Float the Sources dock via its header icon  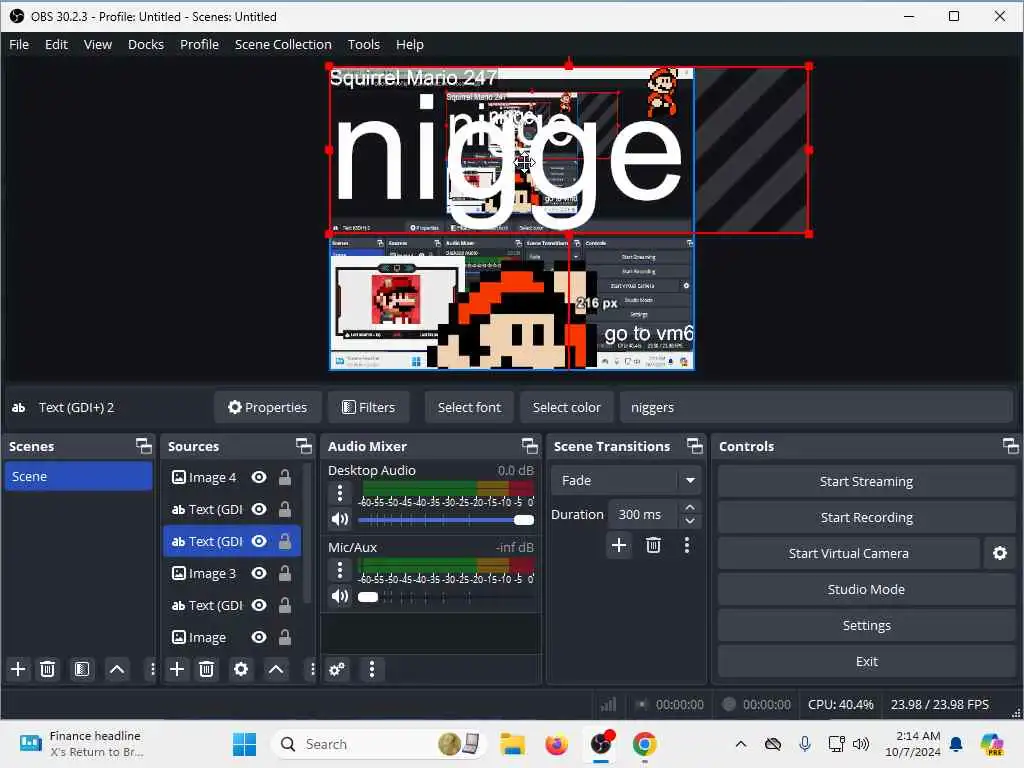[304, 446]
